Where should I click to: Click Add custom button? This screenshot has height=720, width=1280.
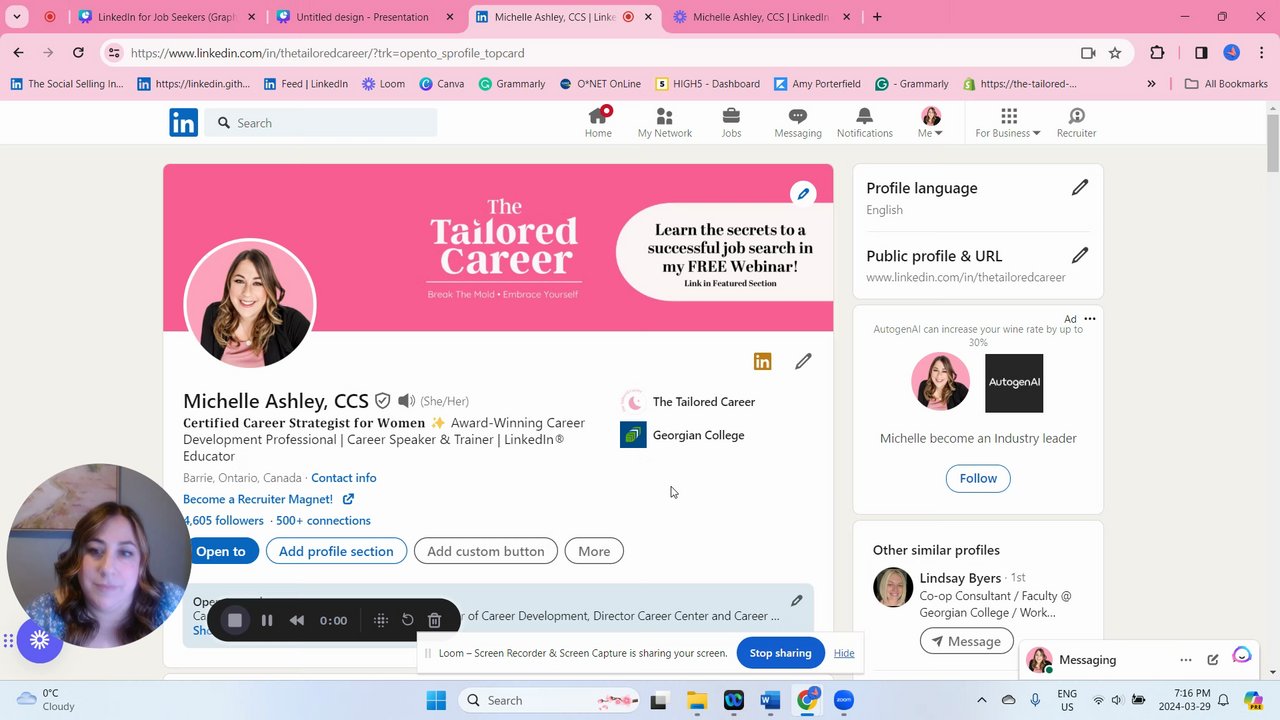pos(486,551)
